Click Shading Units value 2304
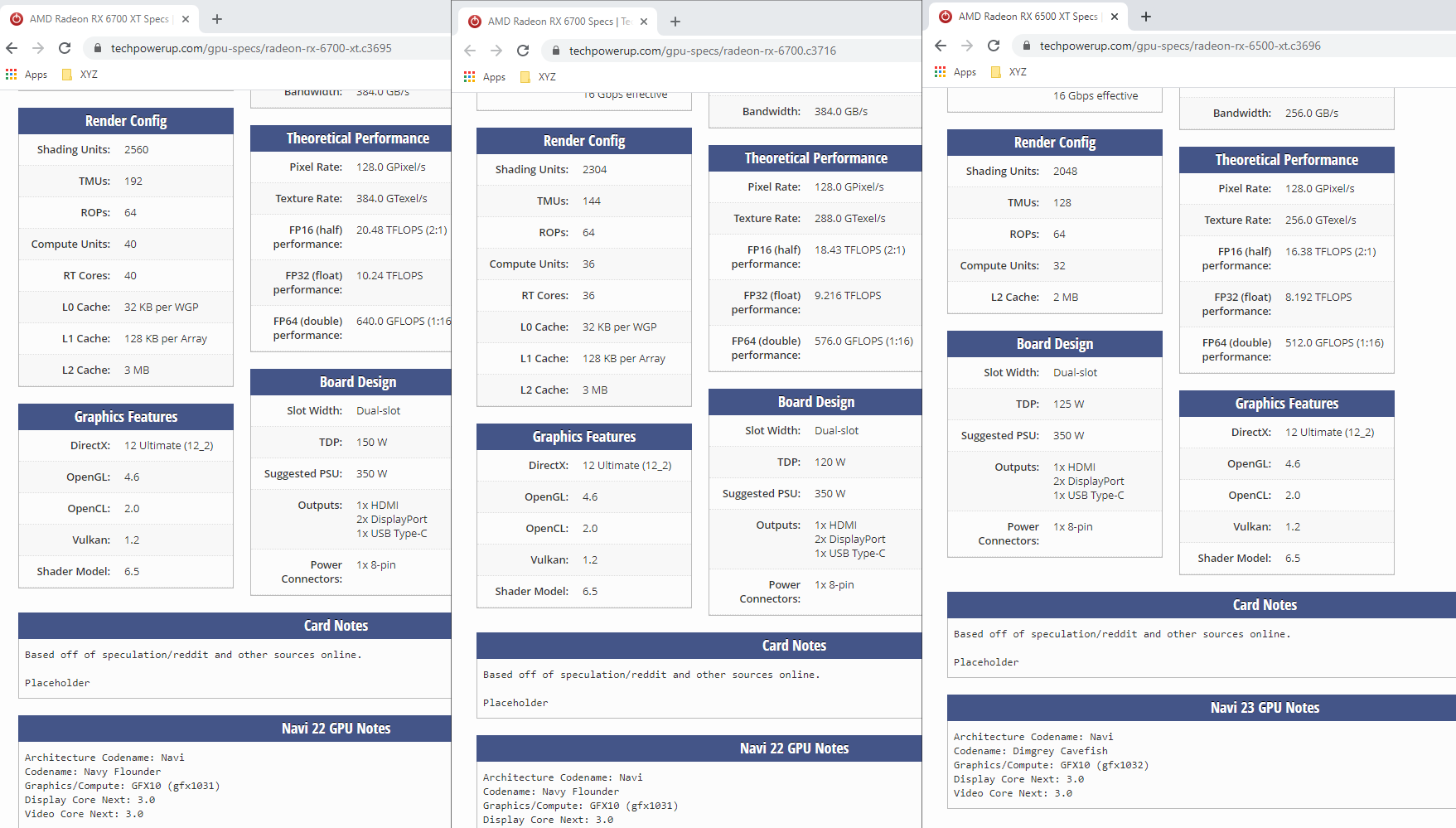The image size is (1456, 828). click(x=595, y=170)
